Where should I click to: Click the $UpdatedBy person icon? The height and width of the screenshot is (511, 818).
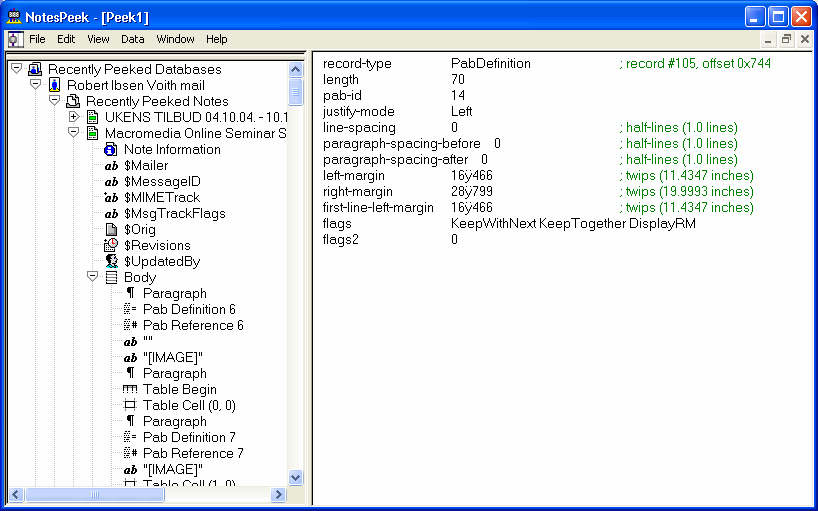click(x=112, y=261)
